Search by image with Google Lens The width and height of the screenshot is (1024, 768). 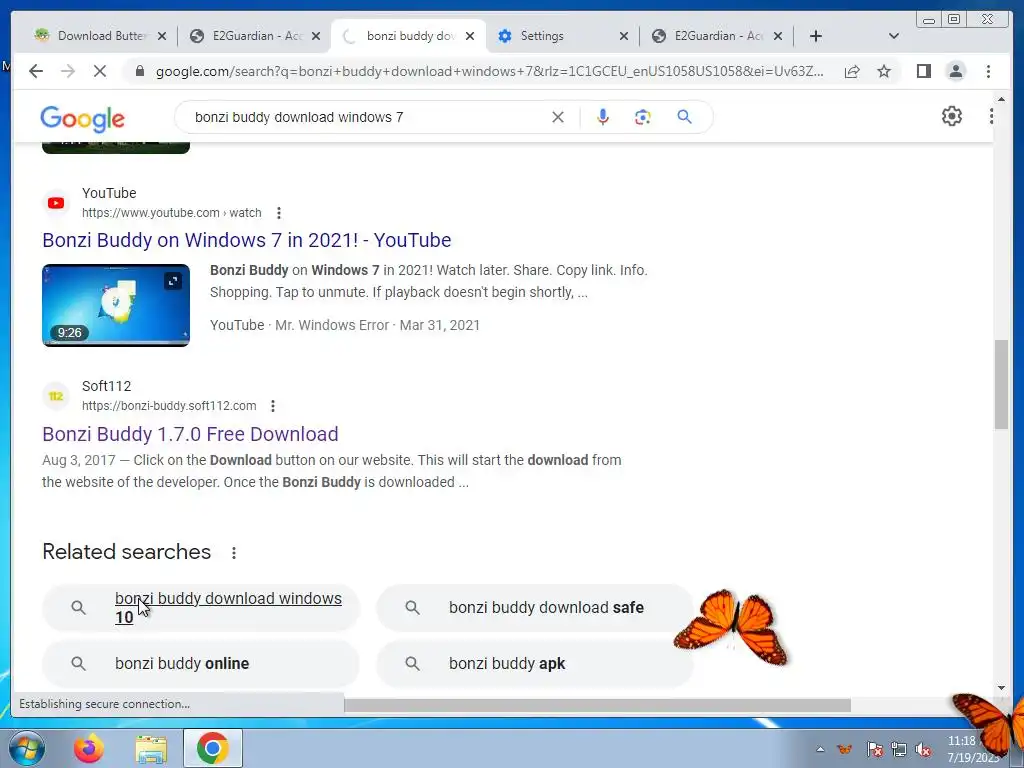pos(643,117)
